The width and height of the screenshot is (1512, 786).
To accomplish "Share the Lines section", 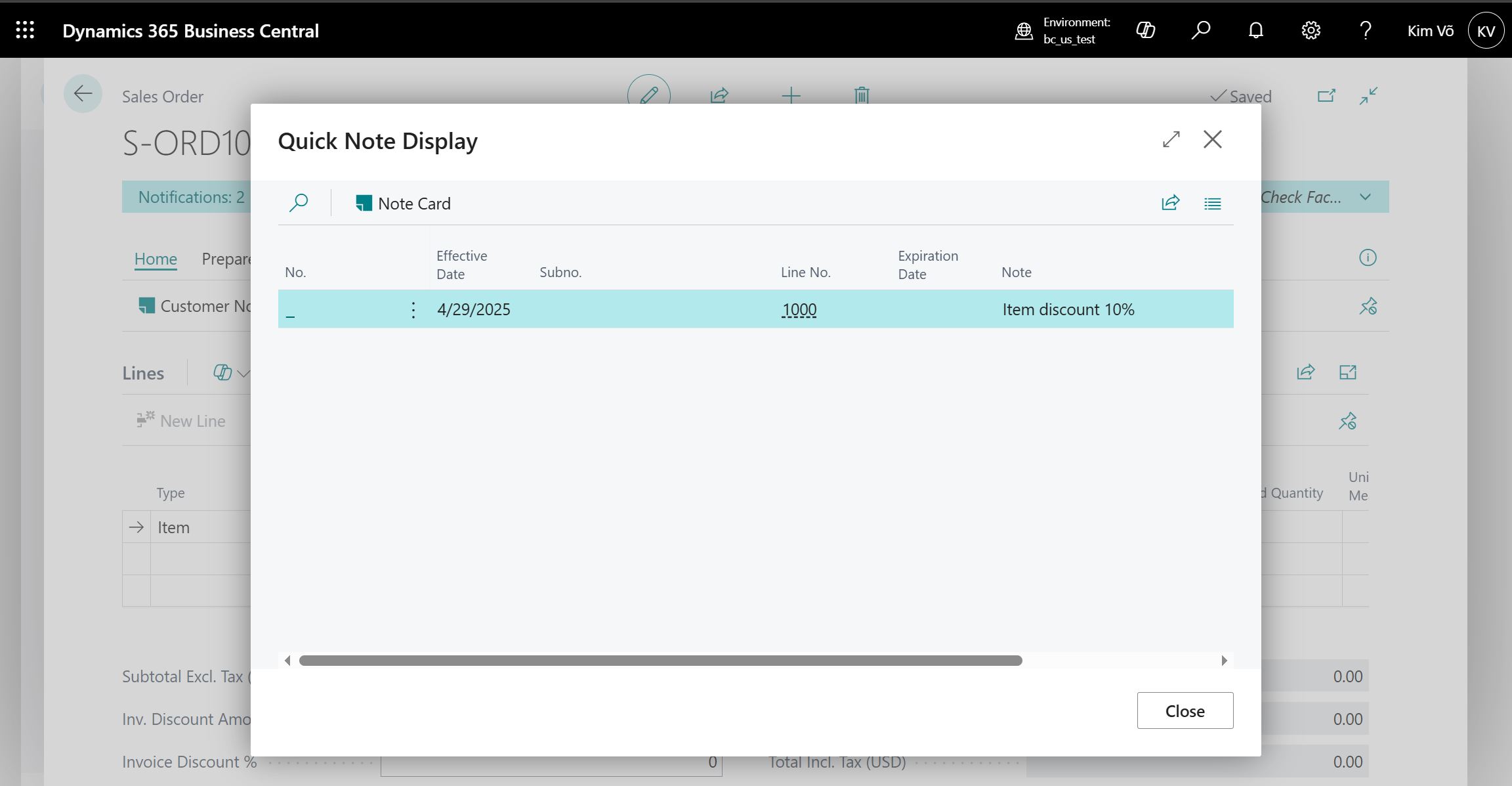I will [1306, 372].
